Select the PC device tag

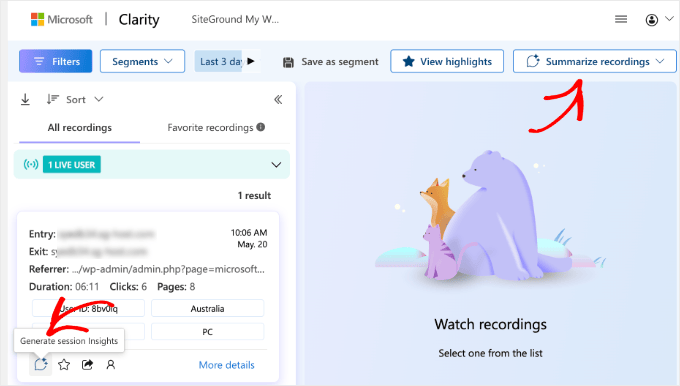[207, 332]
